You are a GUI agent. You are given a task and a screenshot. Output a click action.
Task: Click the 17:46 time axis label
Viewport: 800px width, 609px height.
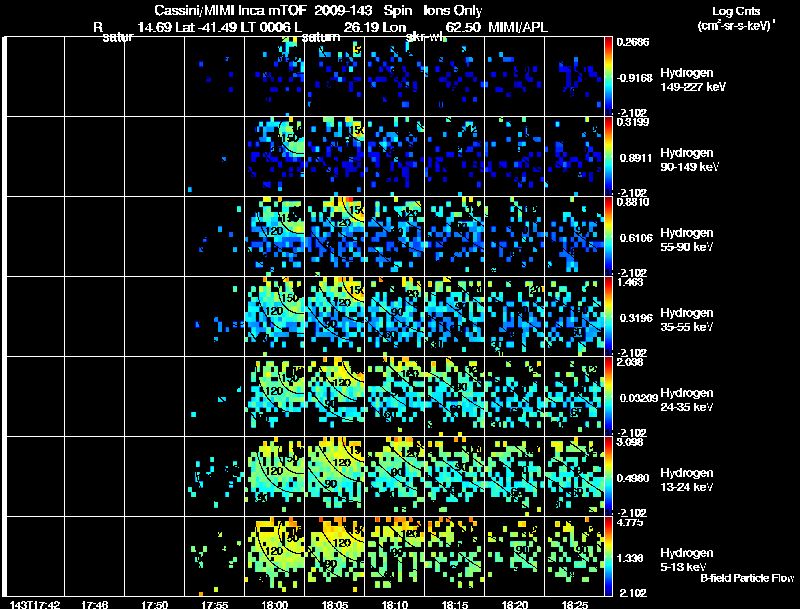[94, 605]
